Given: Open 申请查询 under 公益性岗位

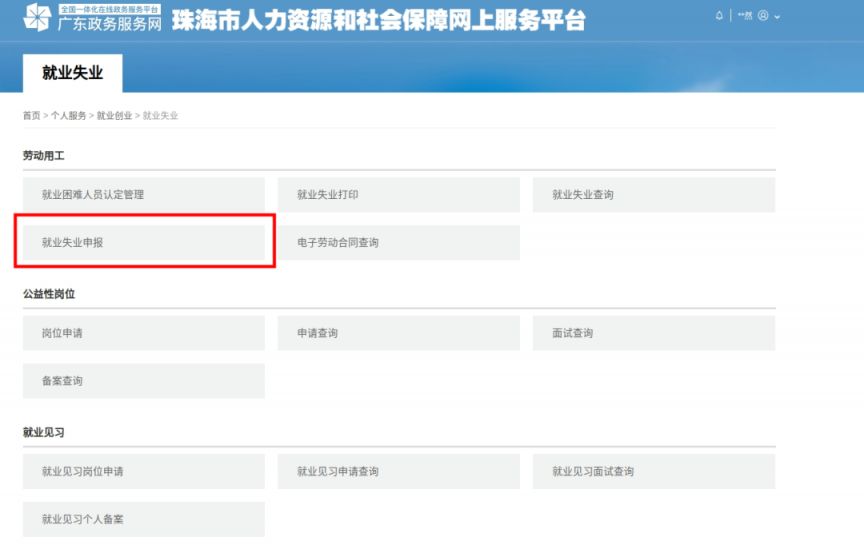Looking at the screenshot, I should [398, 333].
